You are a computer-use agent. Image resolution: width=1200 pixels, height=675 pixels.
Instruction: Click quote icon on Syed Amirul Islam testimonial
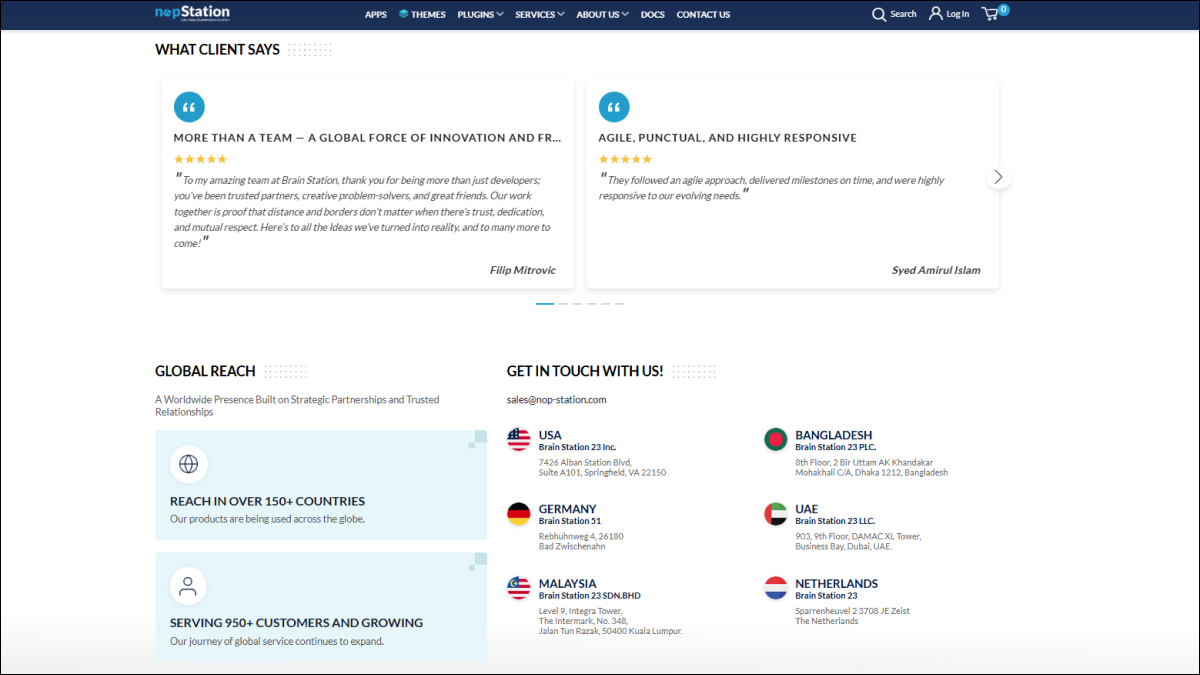614,107
